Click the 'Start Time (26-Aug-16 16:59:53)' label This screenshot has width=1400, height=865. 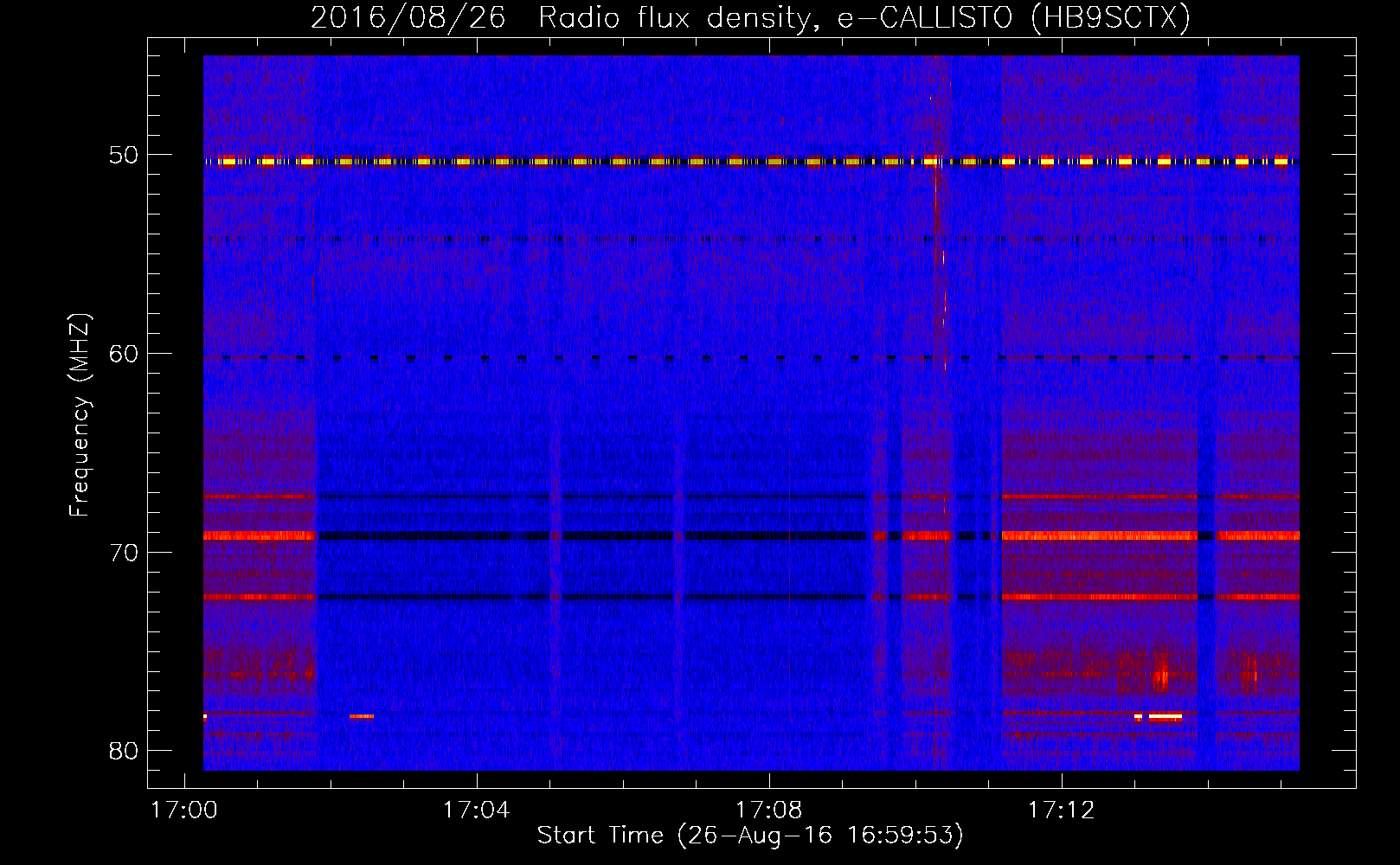(x=750, y=836)
